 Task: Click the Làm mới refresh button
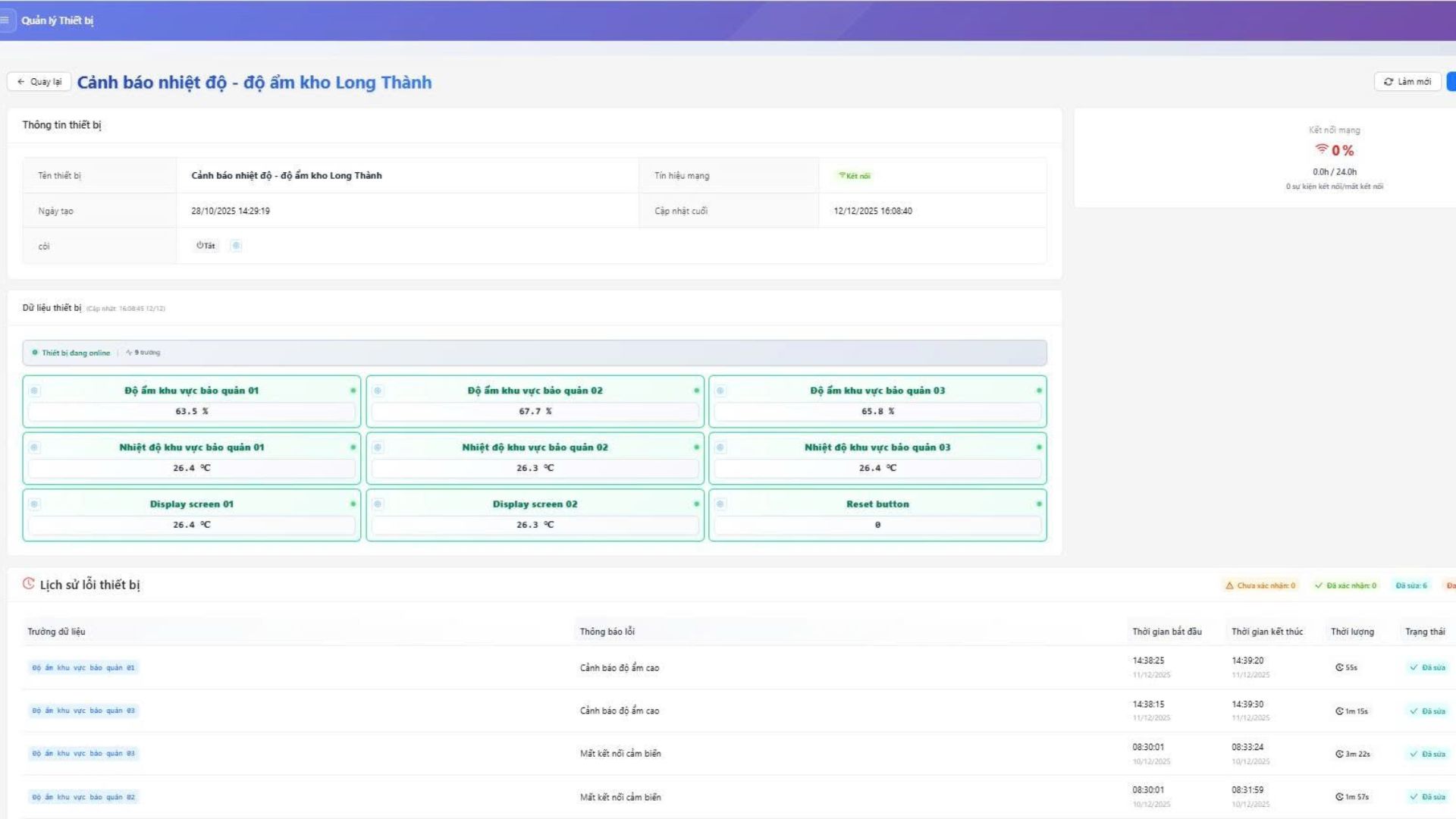point(1407,82)
